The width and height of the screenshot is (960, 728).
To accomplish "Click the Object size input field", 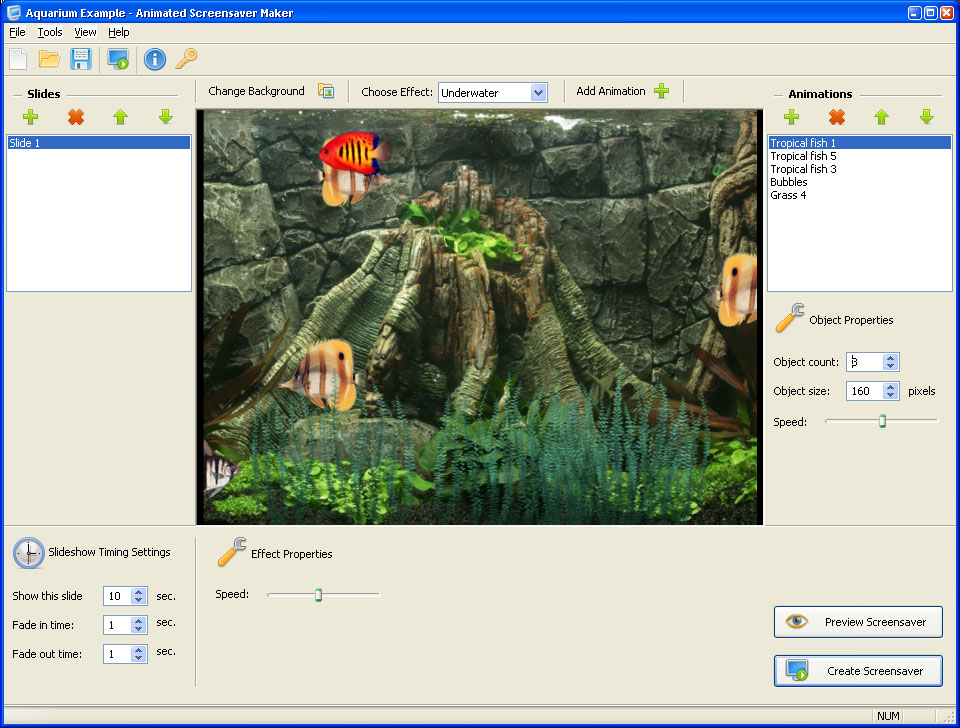I will coord(865,391).
